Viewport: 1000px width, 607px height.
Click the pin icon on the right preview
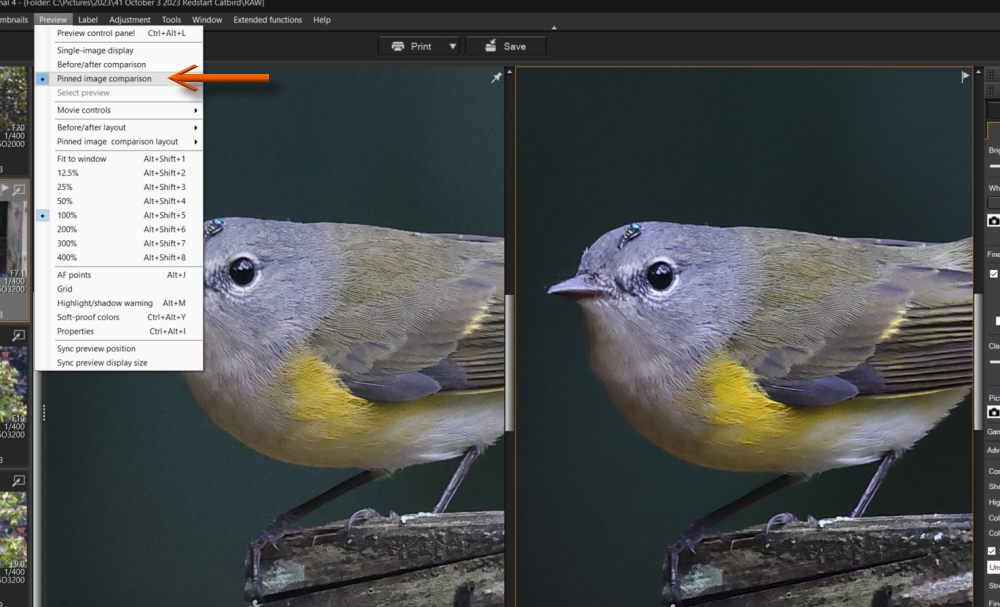963,74
